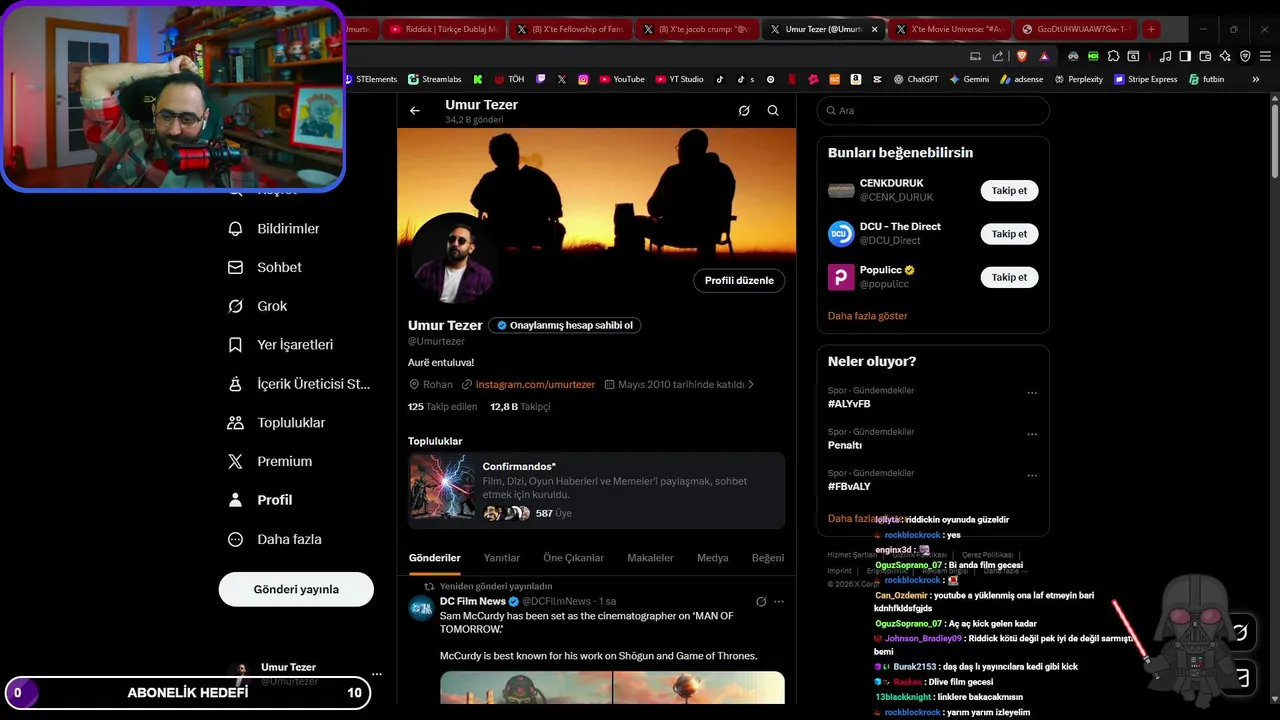The image size is (1280, 720).
Task: Switch to the X'te Fellowship of Fans tab
Action: (x=569, y=29)
